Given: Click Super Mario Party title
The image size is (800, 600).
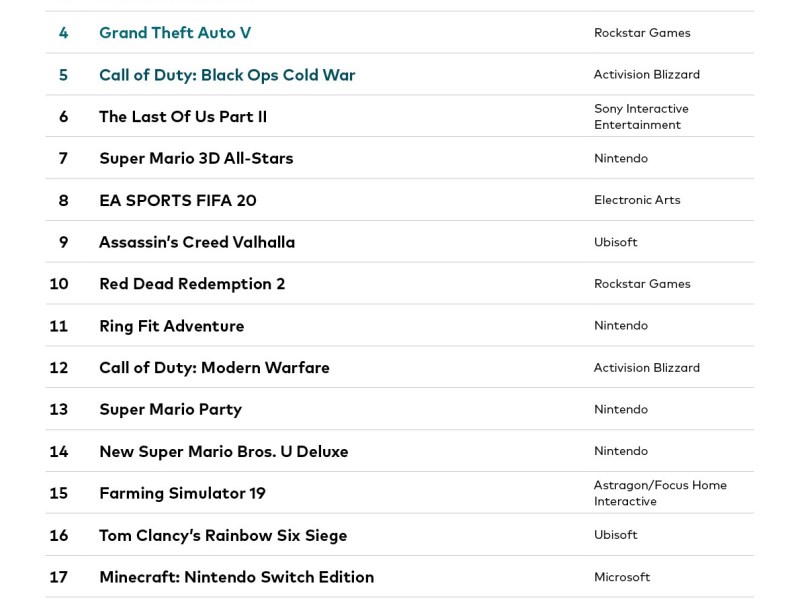Looking at the screenshot, I should pyautogui.click(x=170, y=410).
